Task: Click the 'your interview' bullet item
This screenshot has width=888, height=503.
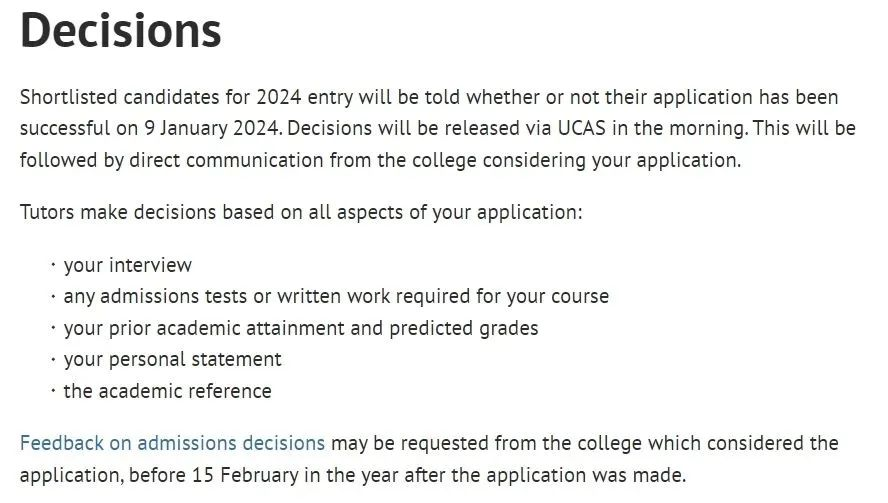Action: point(127,265)
